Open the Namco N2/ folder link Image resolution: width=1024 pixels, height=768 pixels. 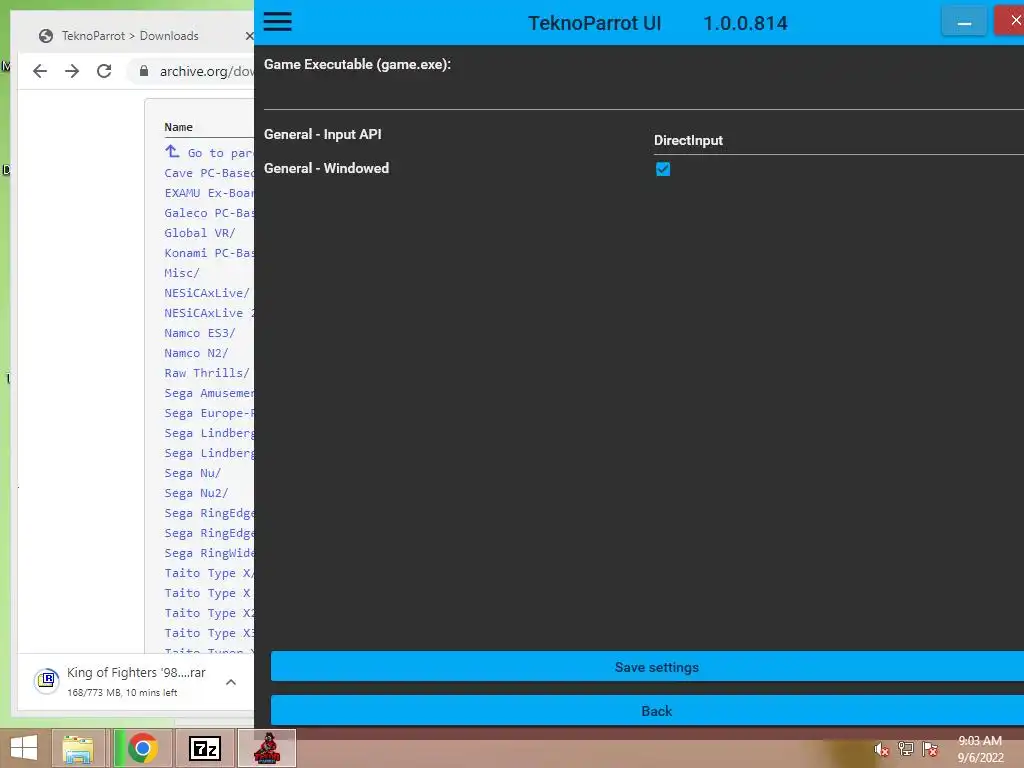tap(197, 353)
